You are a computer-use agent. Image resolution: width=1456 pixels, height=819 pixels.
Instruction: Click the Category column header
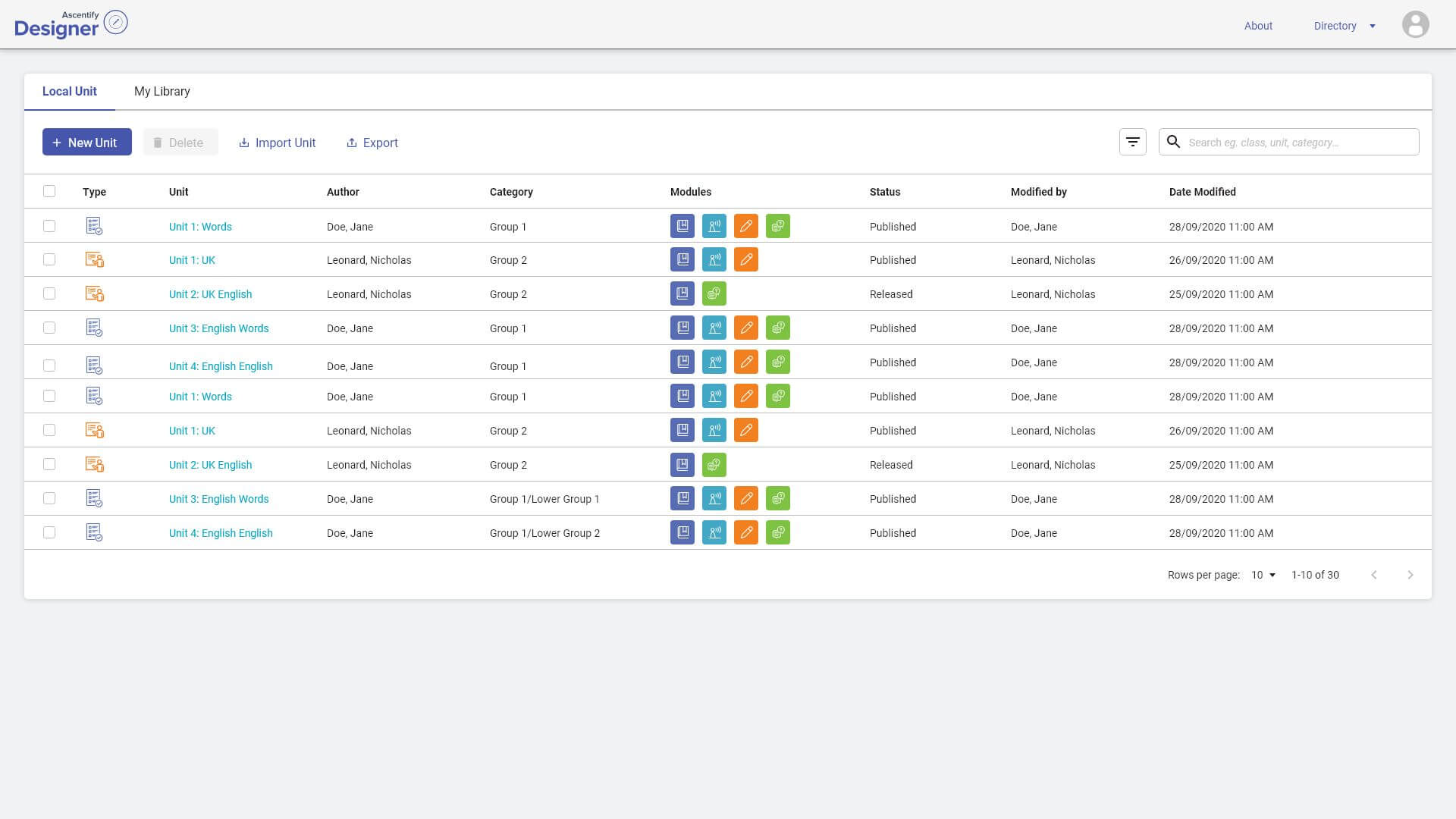tap(511, 192)
